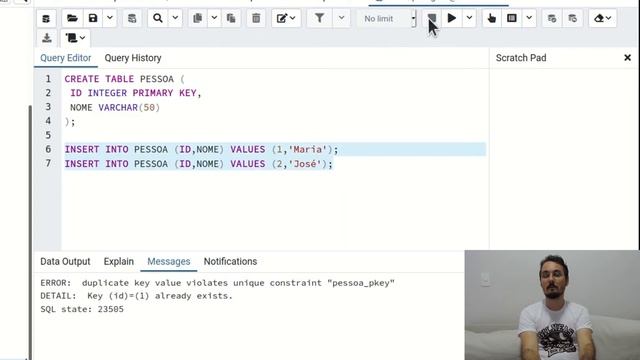
Task: Open the Notifications tab
Action: click(230, 261)
